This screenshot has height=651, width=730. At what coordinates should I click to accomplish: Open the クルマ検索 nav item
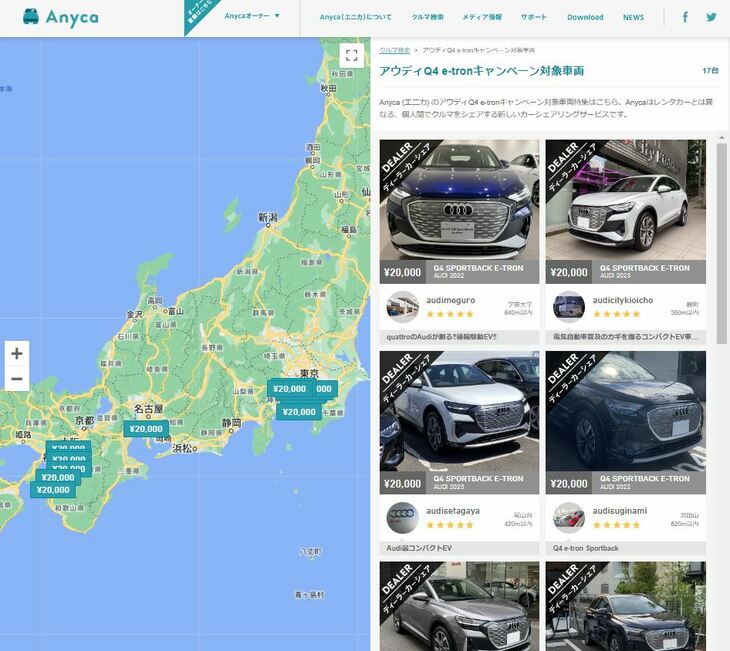[x=427, y=17]
